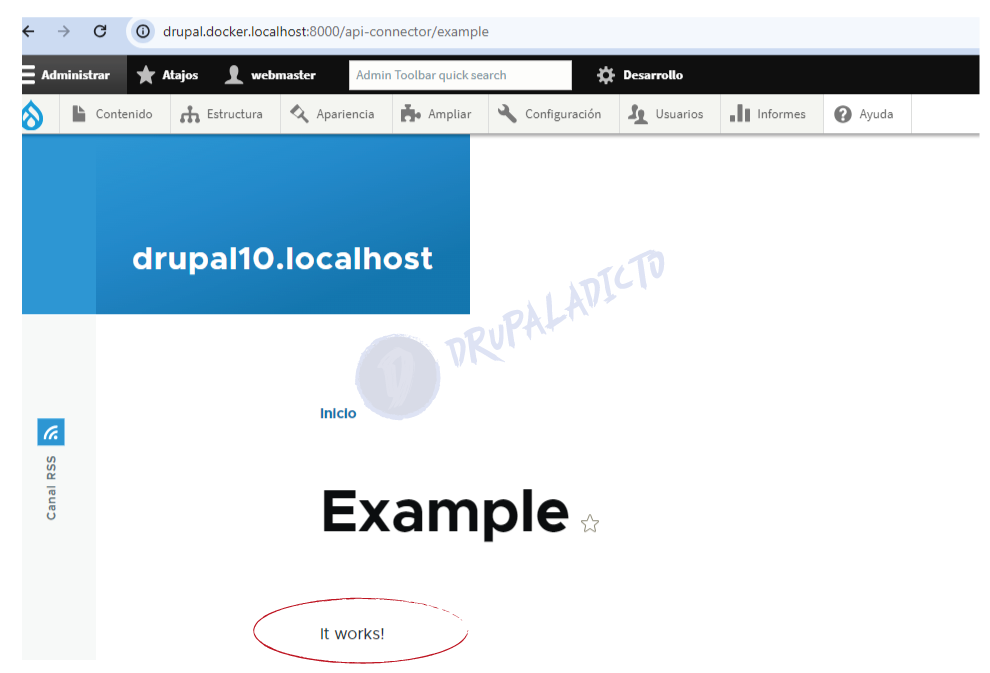Open the Desarrollo gear menu
This screenshot has height=673, width=990.
point(640,75)
